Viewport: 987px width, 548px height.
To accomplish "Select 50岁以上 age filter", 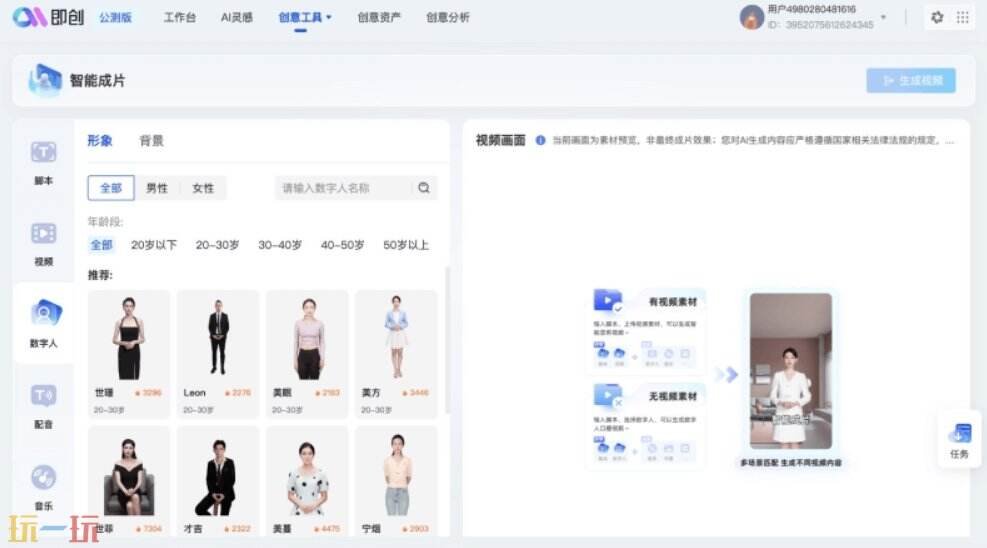I will pos(406,245).
